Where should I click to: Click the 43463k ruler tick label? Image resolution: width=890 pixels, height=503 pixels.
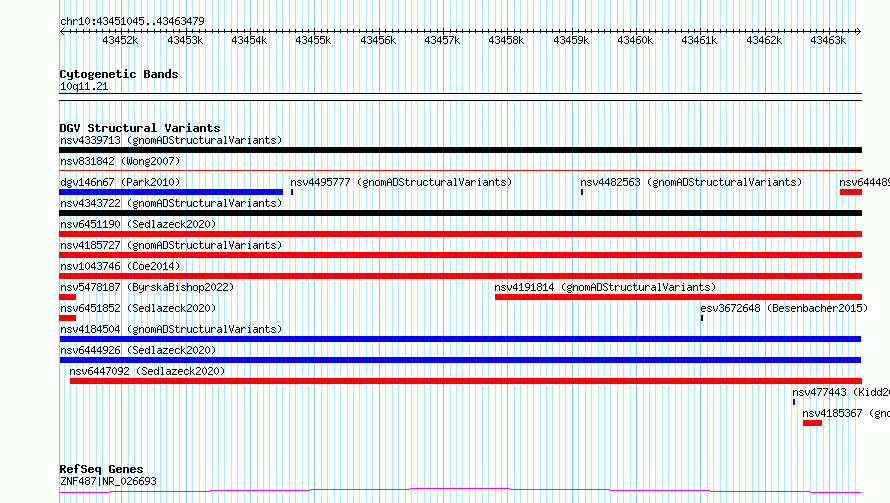[828, 40]
